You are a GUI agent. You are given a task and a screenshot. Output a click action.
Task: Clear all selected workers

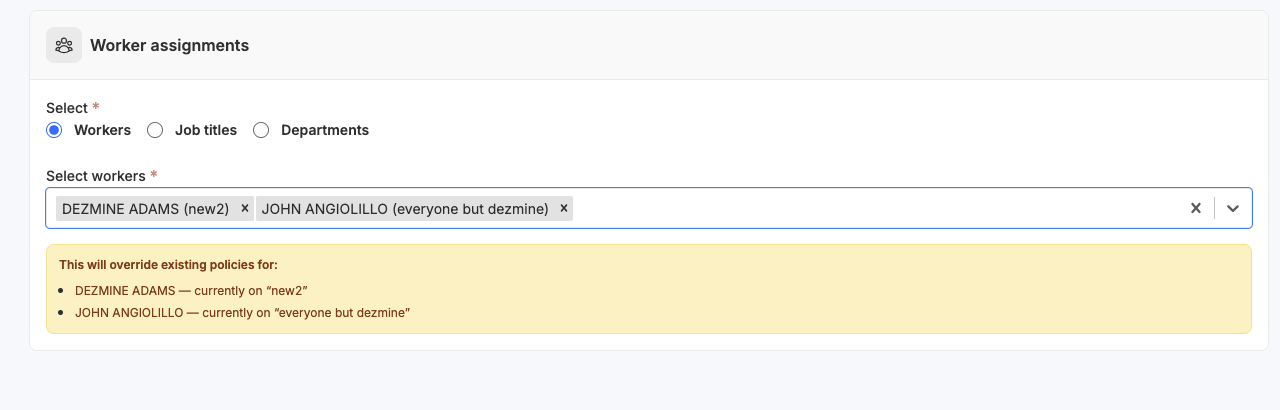1195,208
